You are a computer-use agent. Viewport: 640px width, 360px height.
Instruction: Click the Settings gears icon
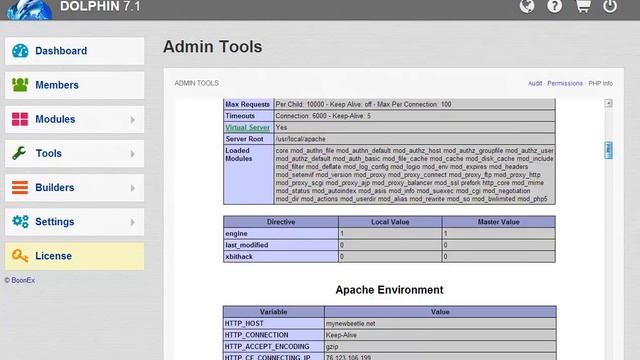(20, 222)
